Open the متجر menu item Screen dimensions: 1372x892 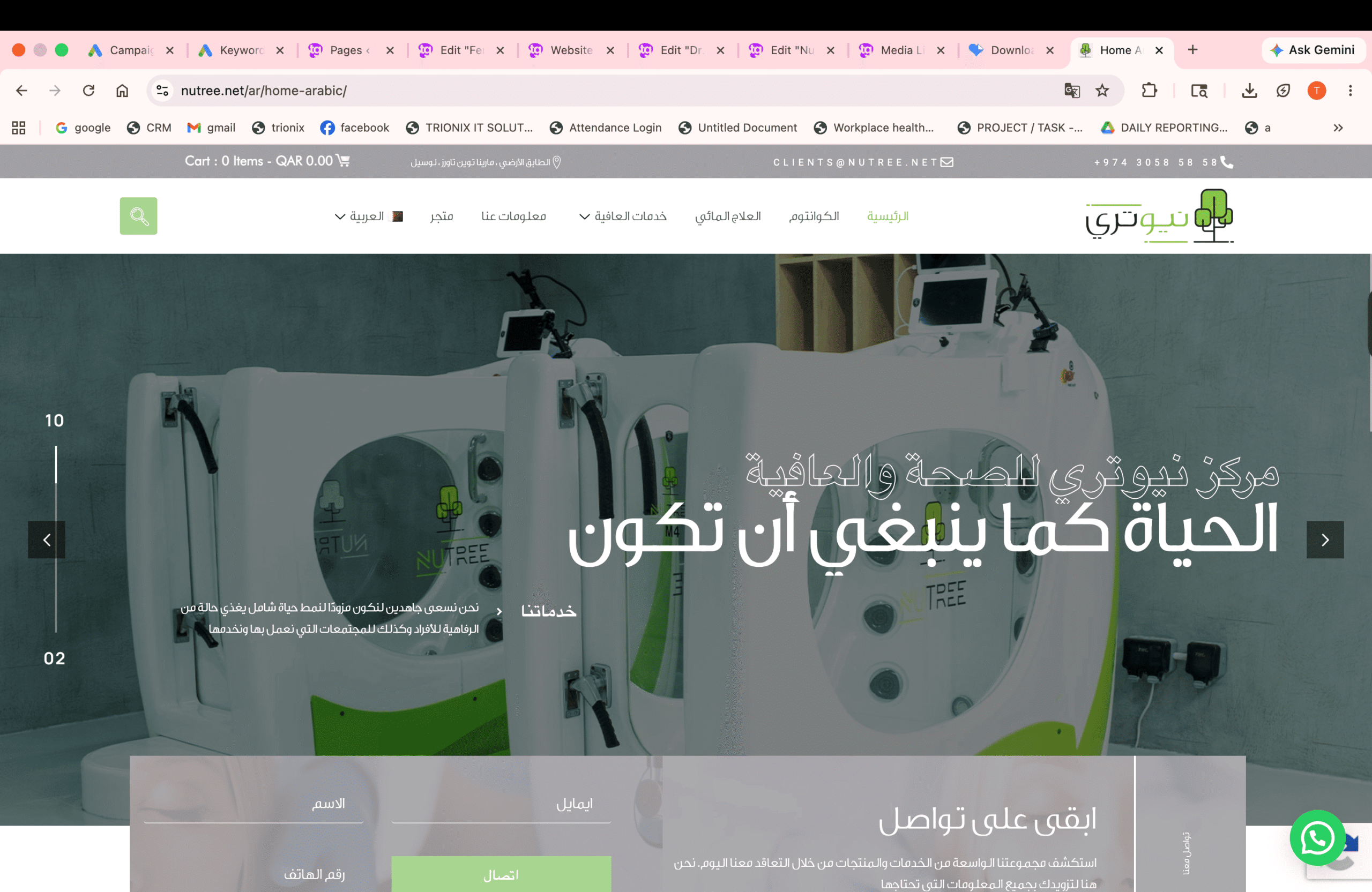tap(441, 216)
